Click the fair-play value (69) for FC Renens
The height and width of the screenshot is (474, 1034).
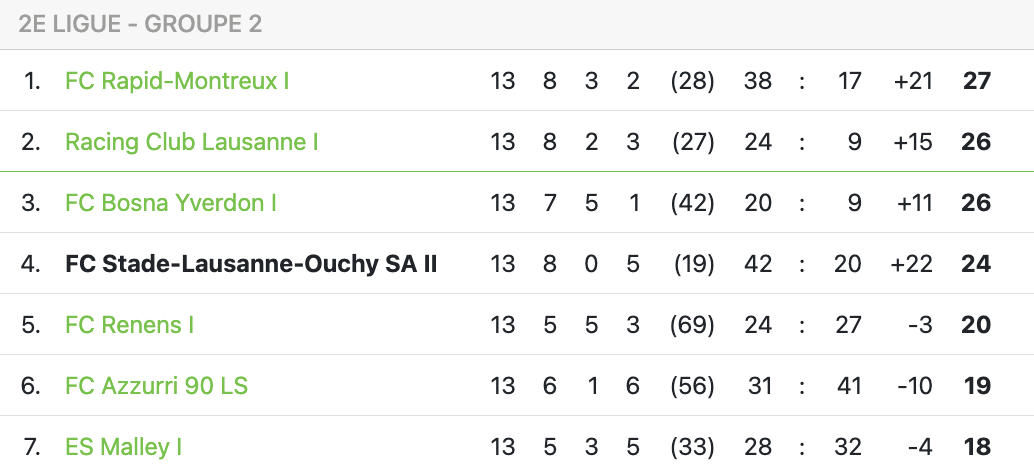pyautogui.click(x=692, y=325)
